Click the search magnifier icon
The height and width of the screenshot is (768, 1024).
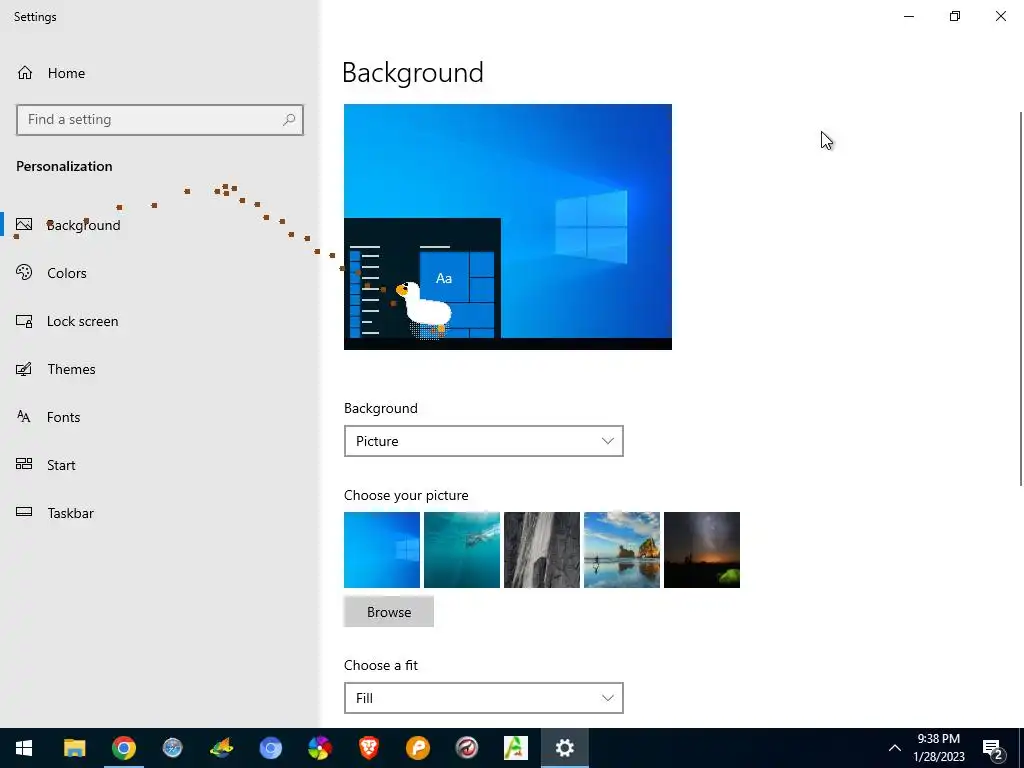(289, 120)
